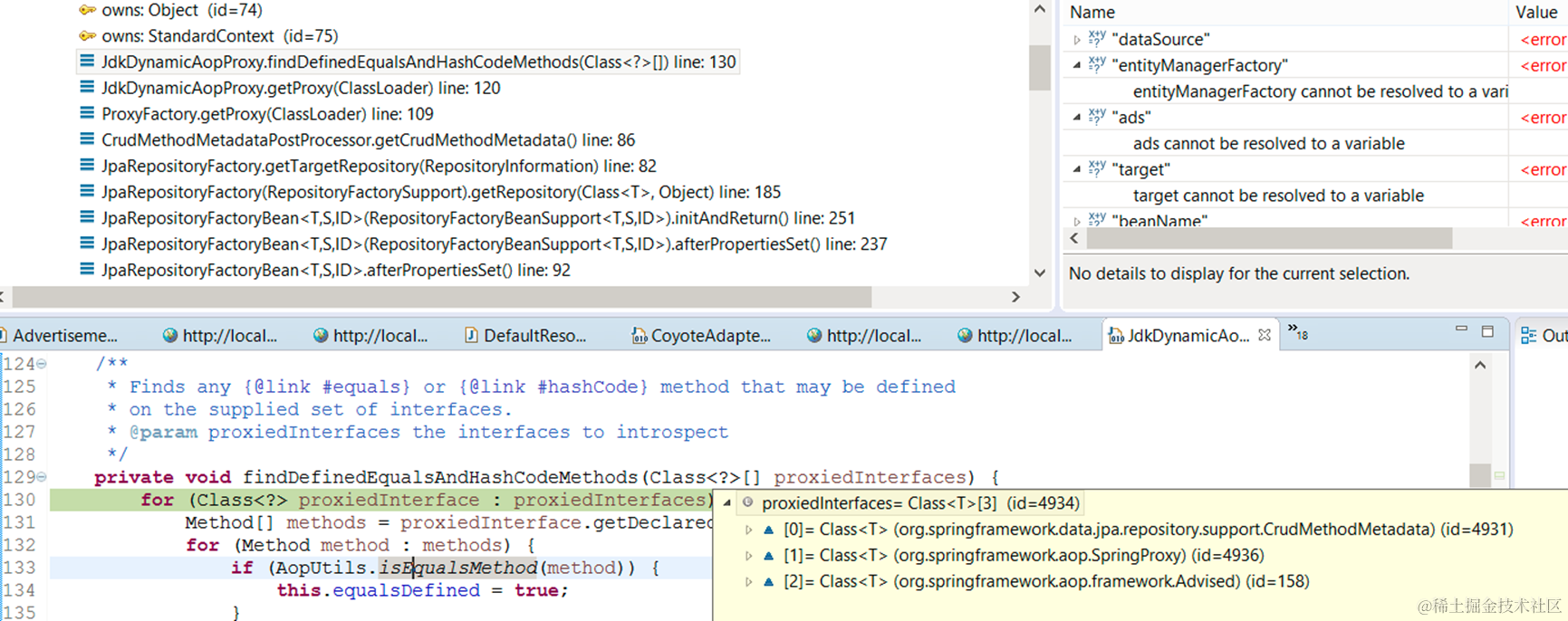Screen dimensions: 1568x621
Task: Click the Value column header in Expressions
Action: coord(1537,13)
